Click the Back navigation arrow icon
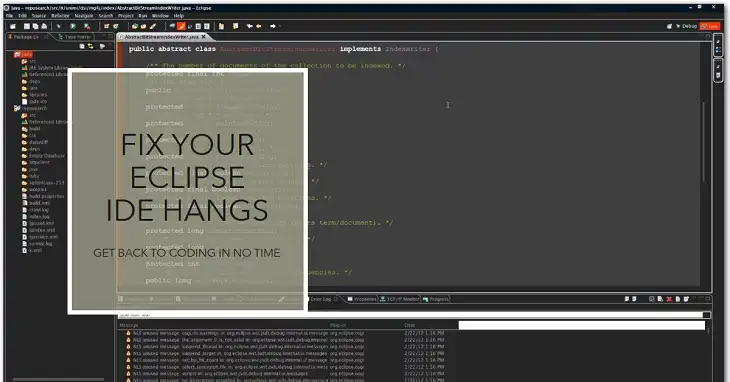The image size is (730, 382). click(250, 27)
